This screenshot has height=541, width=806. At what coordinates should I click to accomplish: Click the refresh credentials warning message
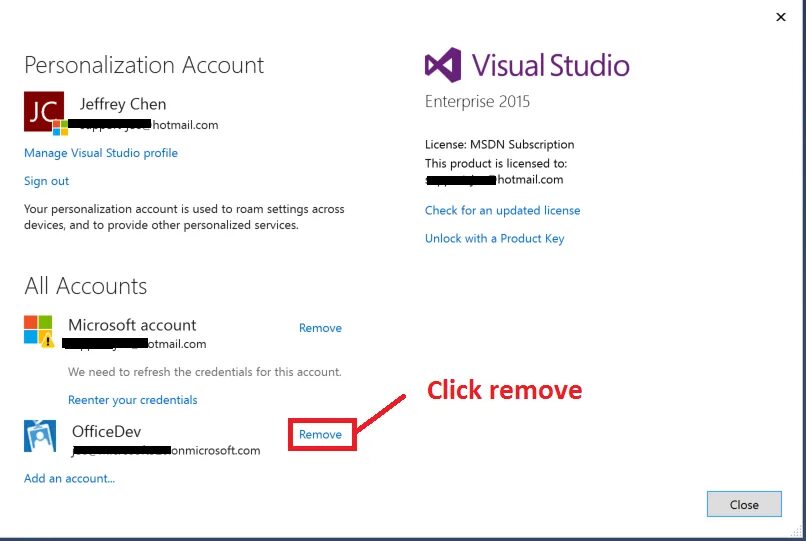click(205, 372)
